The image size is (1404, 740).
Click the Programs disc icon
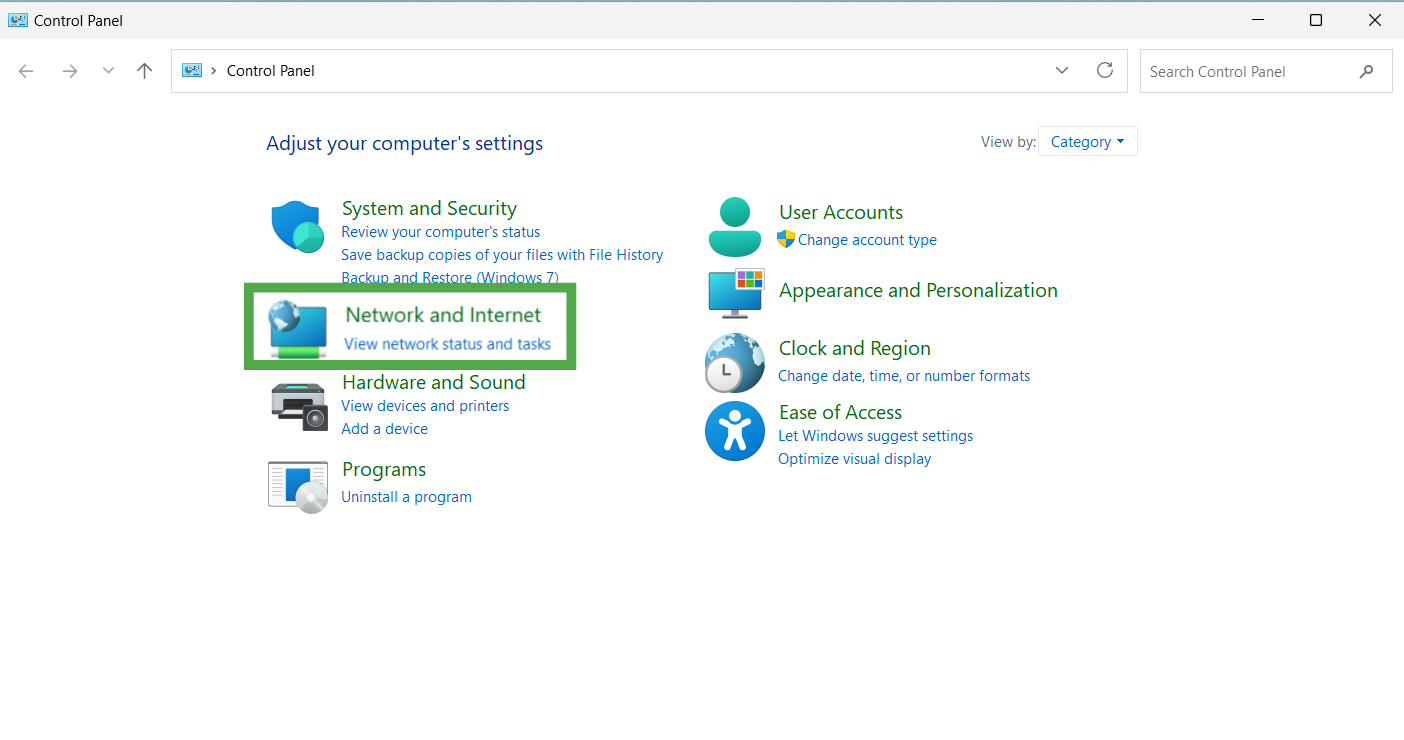298,487
